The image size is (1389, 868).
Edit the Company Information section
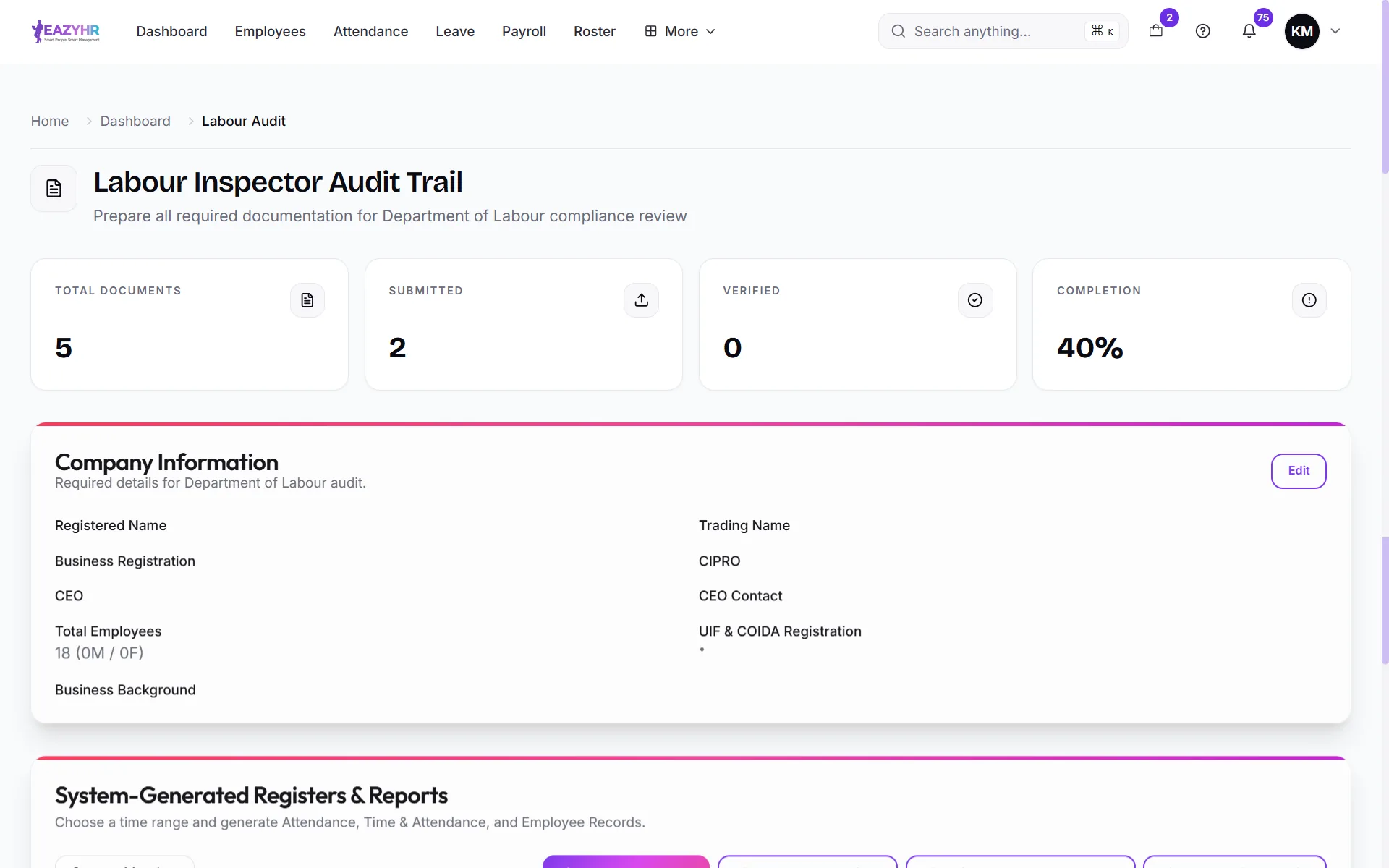point(1298,471)
